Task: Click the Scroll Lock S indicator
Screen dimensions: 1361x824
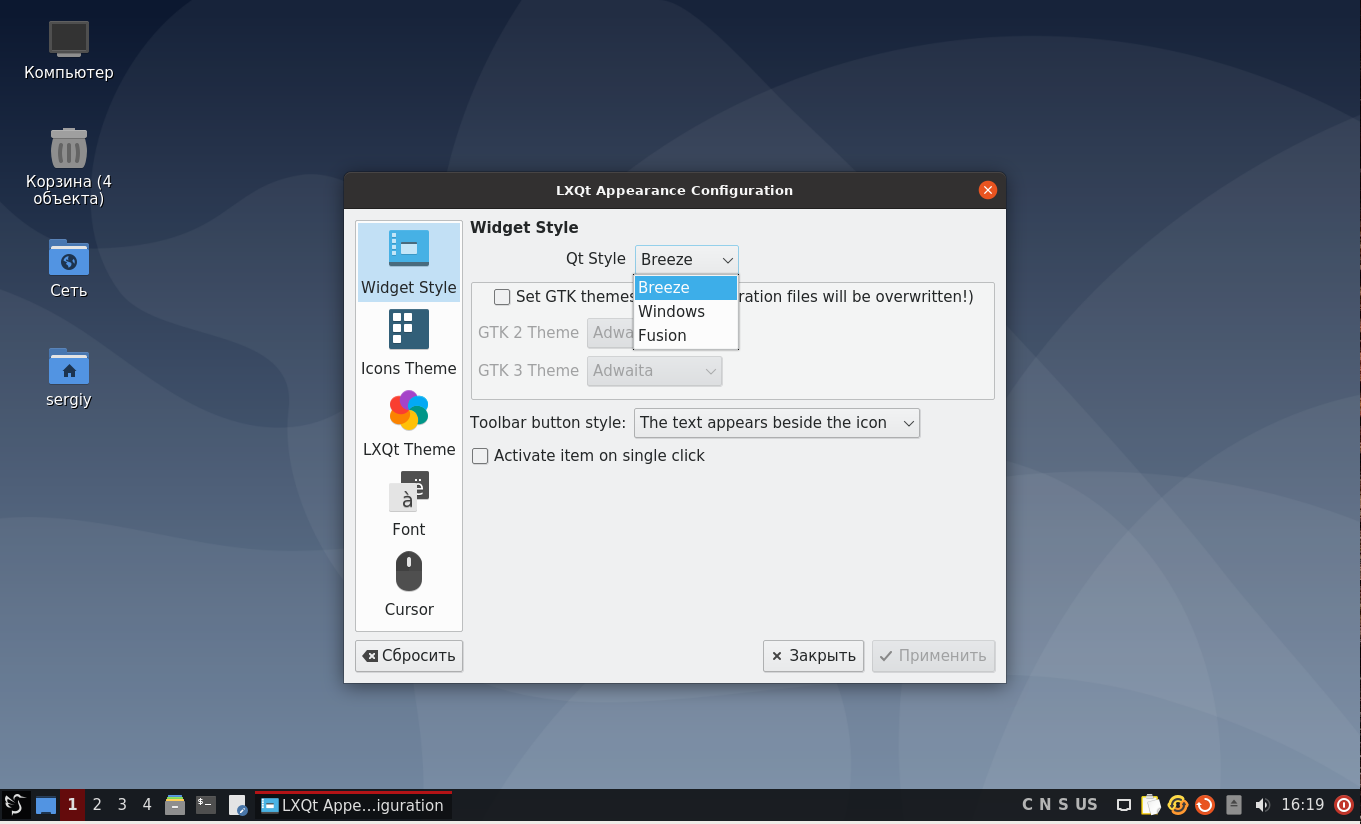Action: [1063, 805]
